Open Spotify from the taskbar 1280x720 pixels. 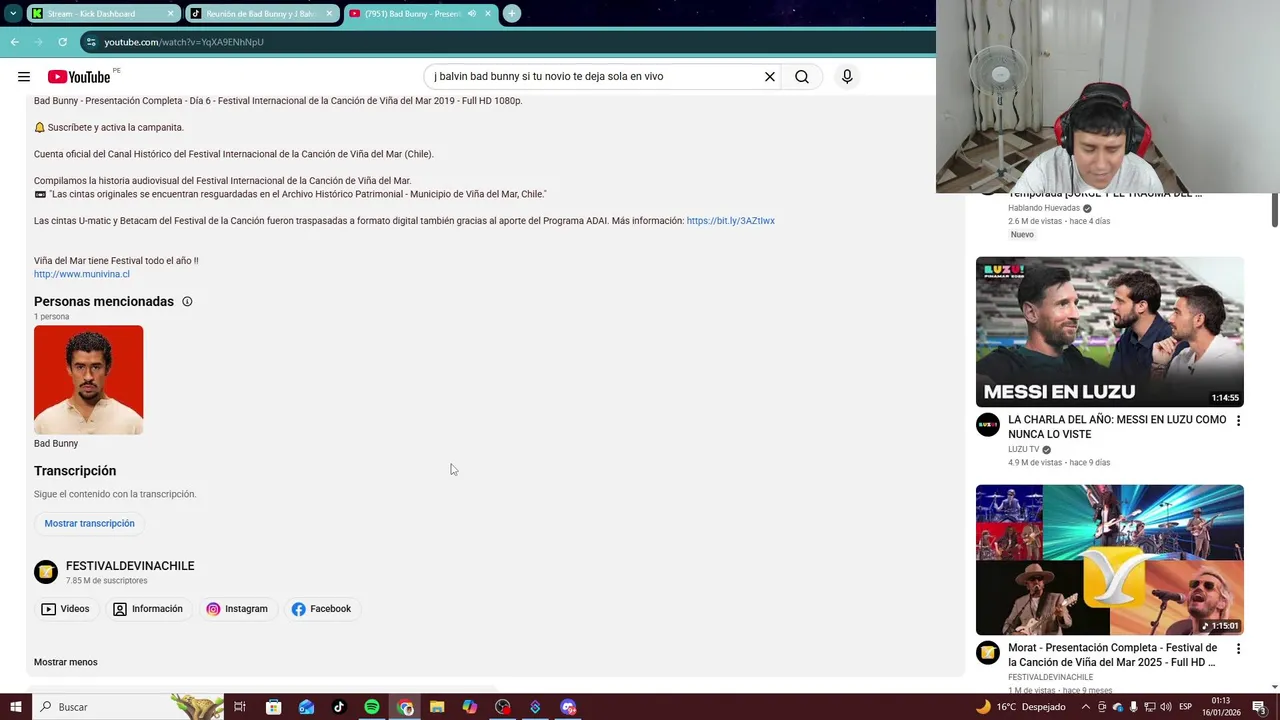click(372, 707)
